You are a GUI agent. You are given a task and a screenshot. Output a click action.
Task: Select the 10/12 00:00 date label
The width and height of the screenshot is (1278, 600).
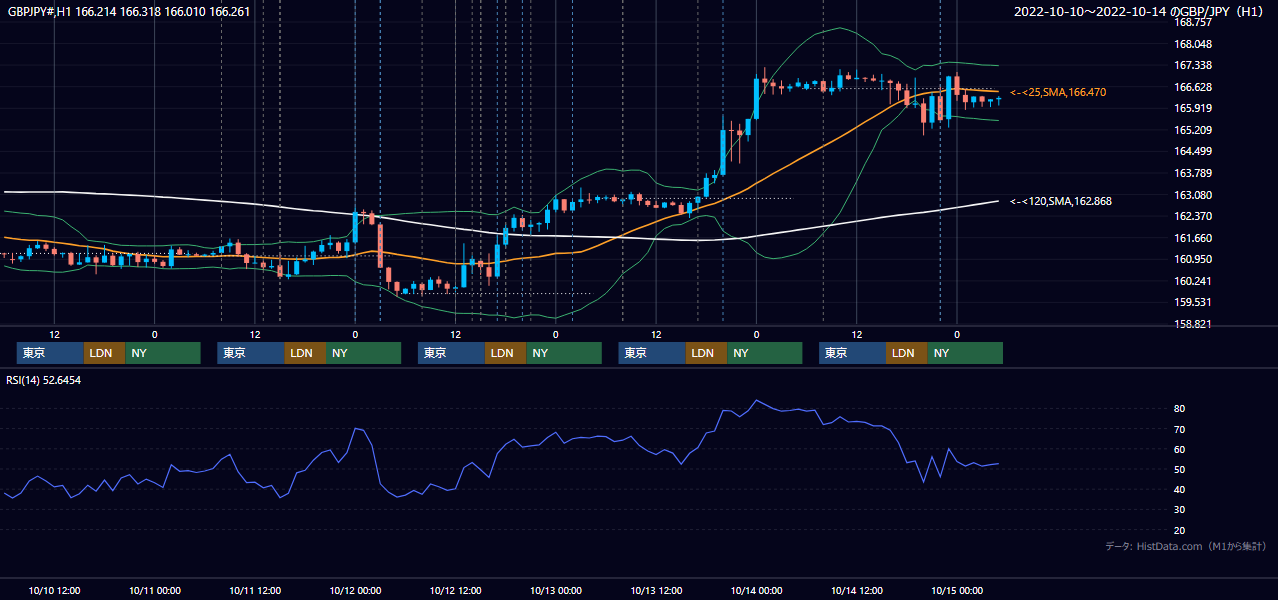(x=355, y=590)
